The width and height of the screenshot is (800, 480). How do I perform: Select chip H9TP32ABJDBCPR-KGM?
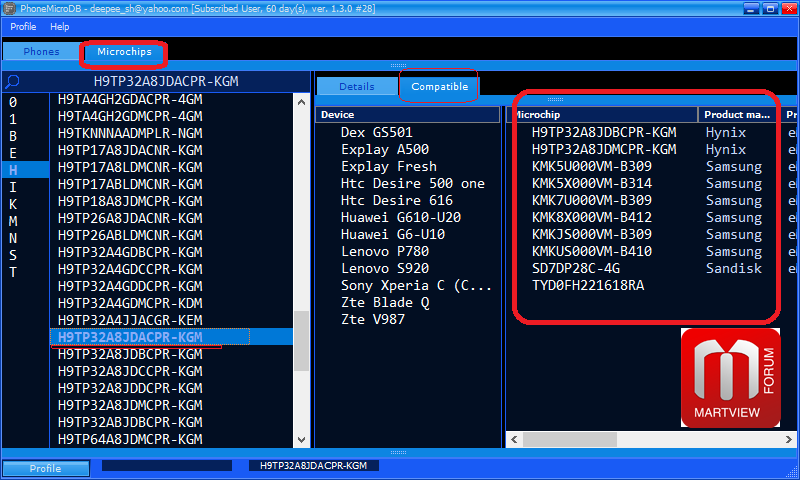pyautogui.click(x=130, y=422)
